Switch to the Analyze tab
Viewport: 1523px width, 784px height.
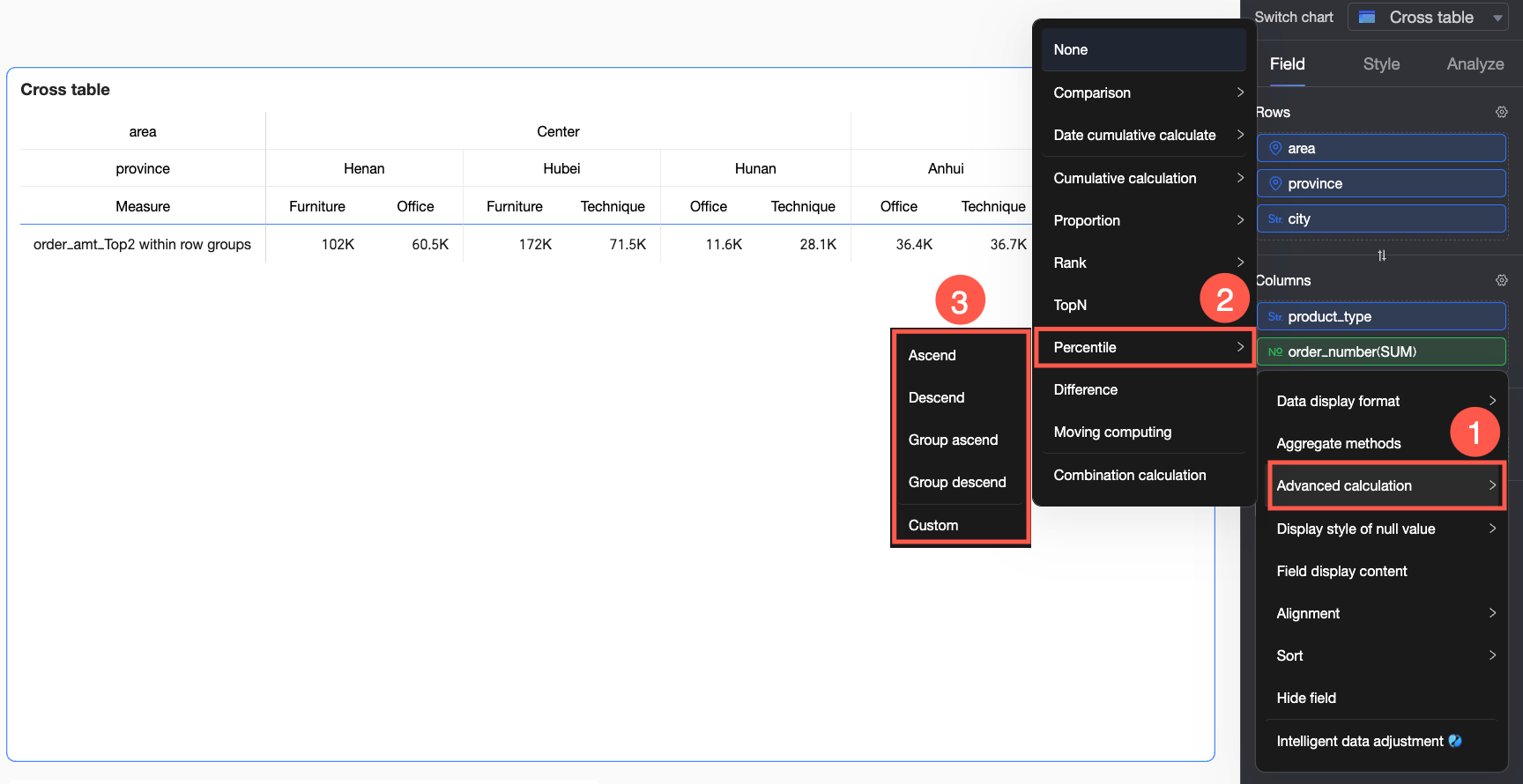coord(1475,64)
